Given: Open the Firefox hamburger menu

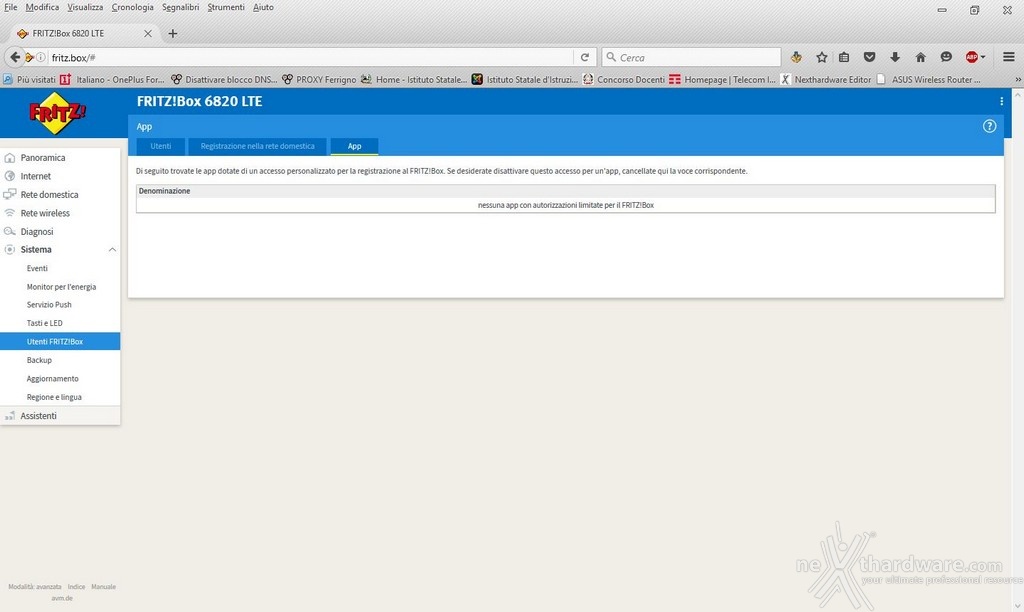Looking at the screenshot, I should (1008, 57).
